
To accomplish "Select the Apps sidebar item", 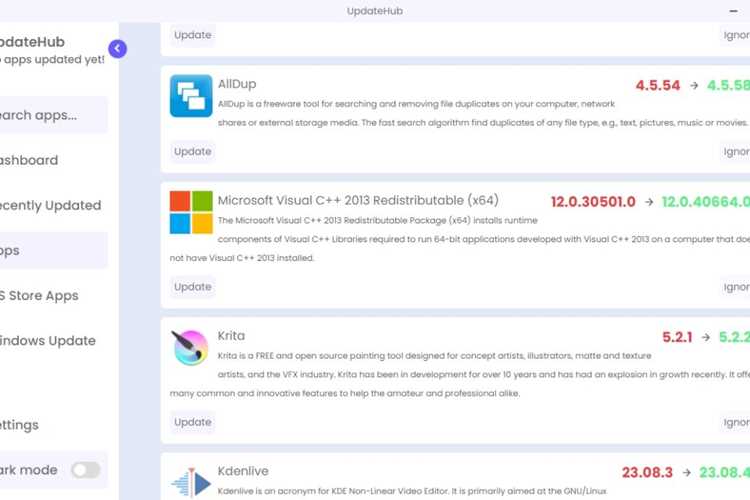I will 53,250.
